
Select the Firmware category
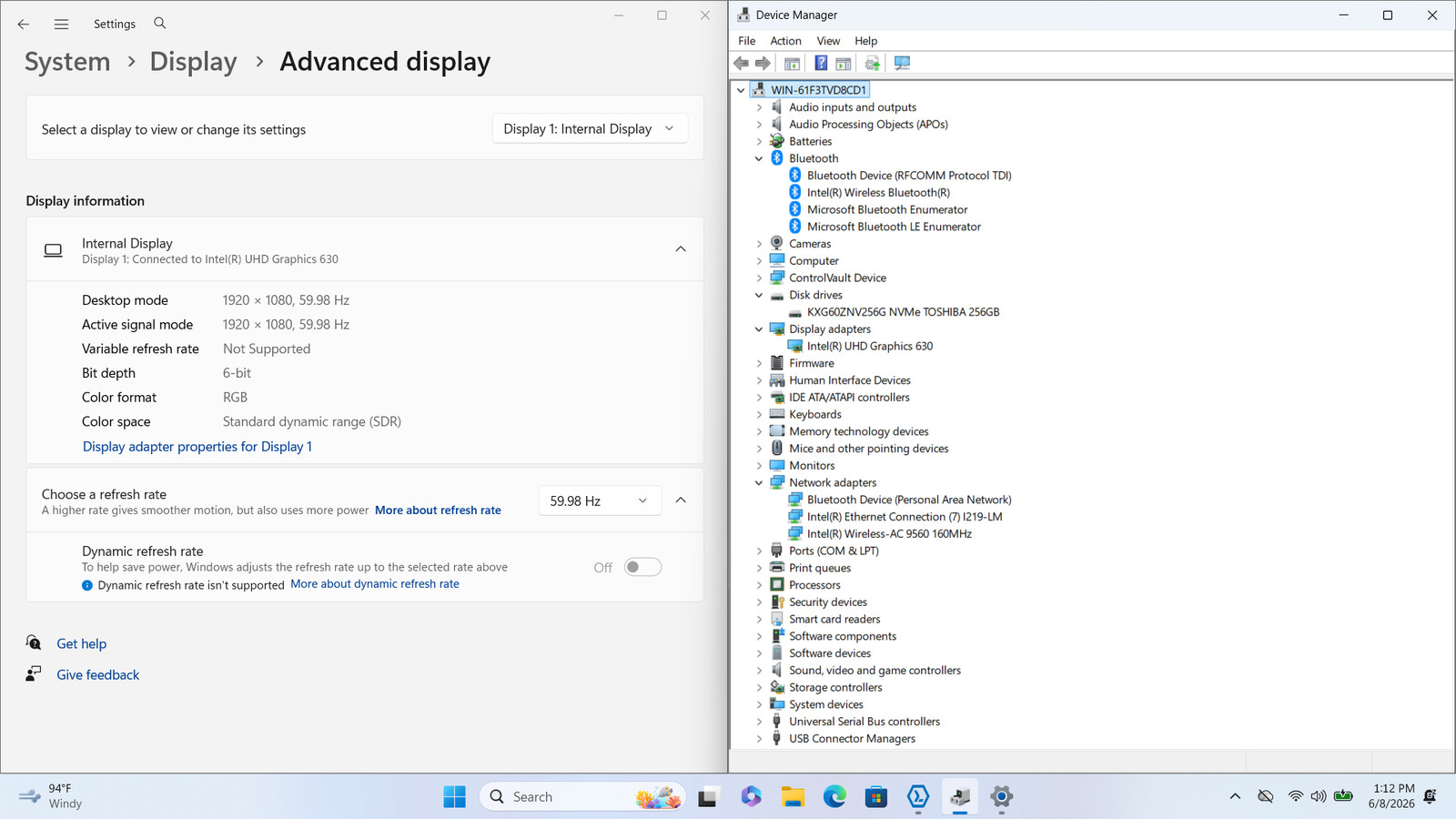click(811, 363)
